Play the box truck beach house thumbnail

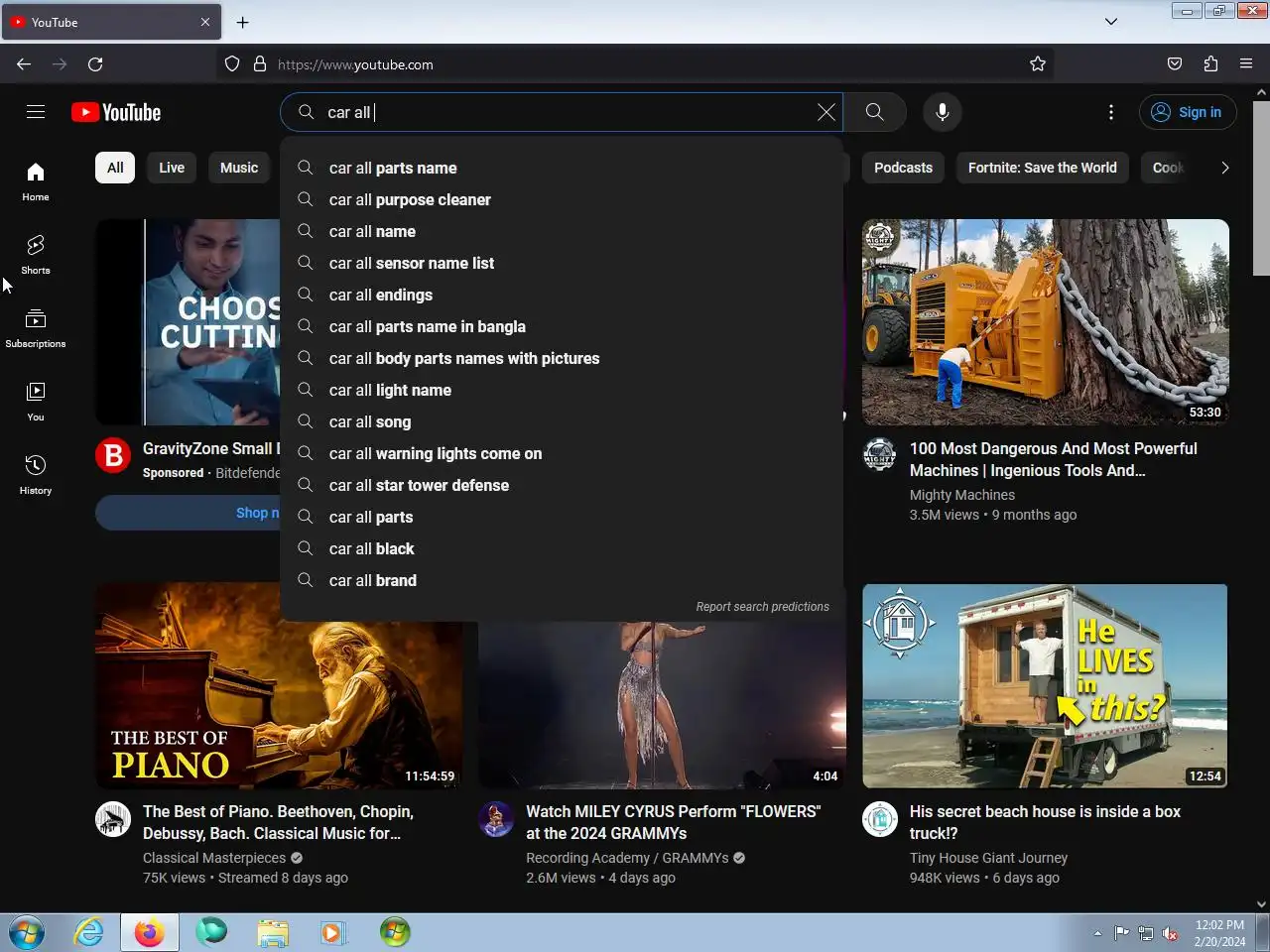point(1045,686)
